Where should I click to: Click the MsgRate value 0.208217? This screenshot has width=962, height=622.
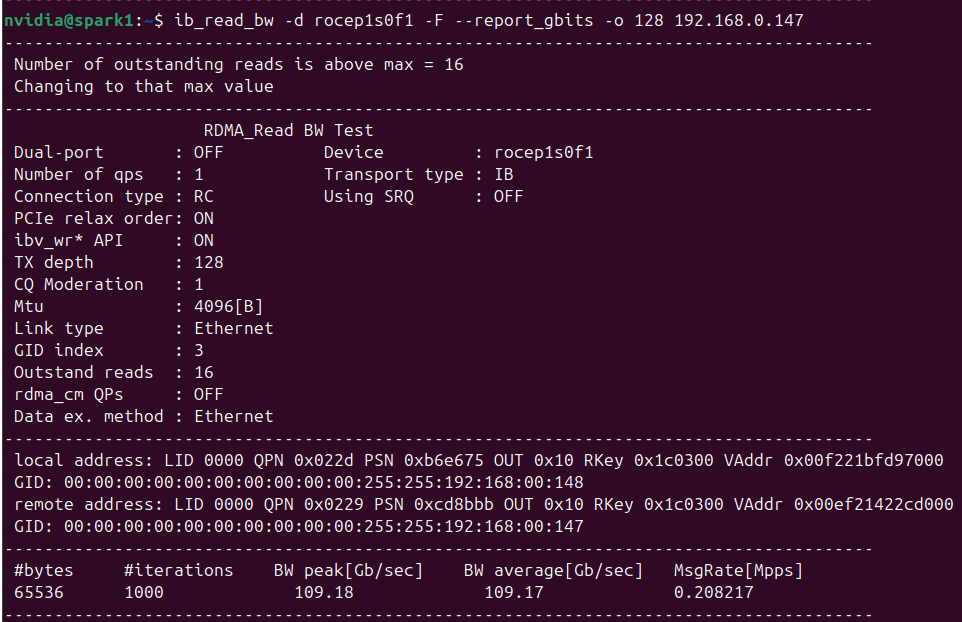[714, 593]
